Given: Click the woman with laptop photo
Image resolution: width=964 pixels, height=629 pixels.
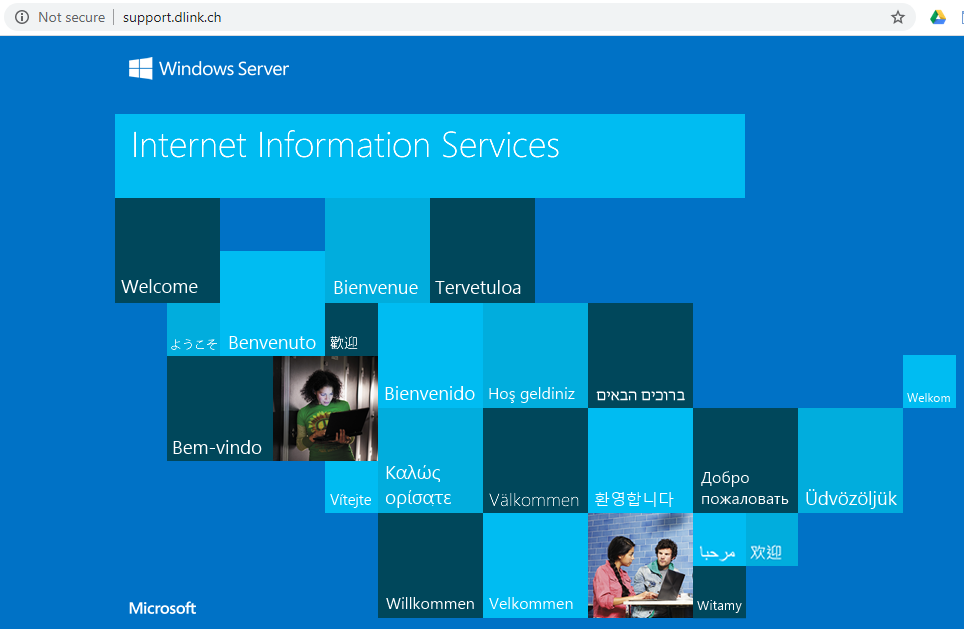Looking at the screenshot, I should [325, 408].
